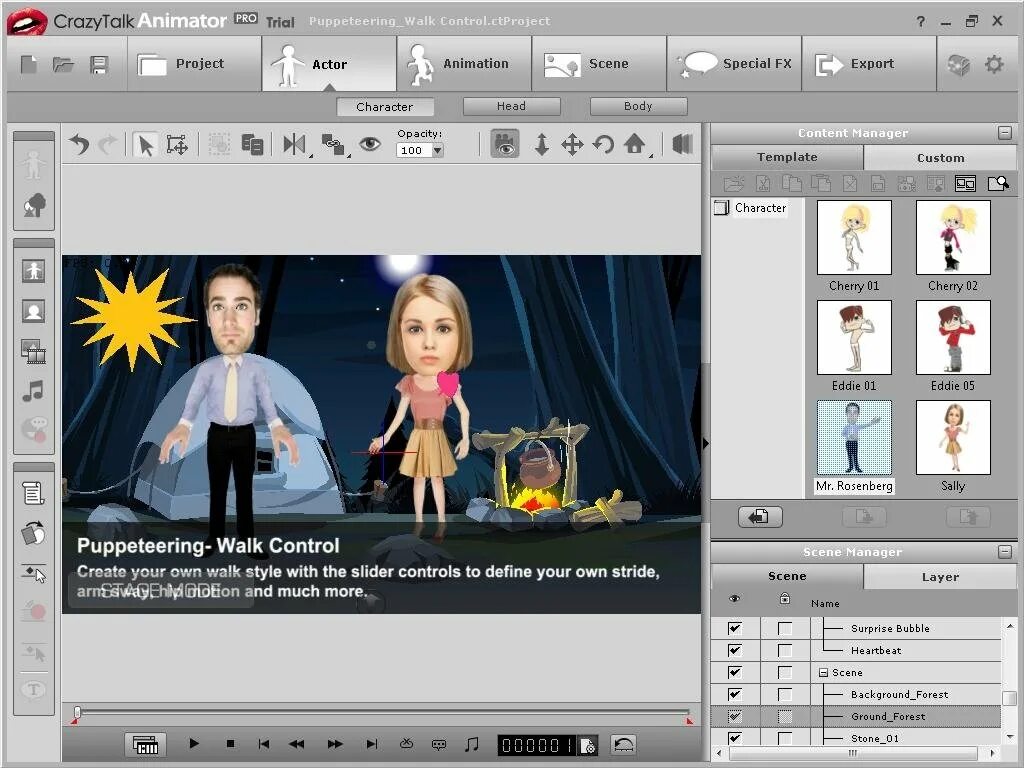This screenshot has height=768, width=1024.
Task: Toggle lock checkbox for Background_Forest
Action: 785,694
